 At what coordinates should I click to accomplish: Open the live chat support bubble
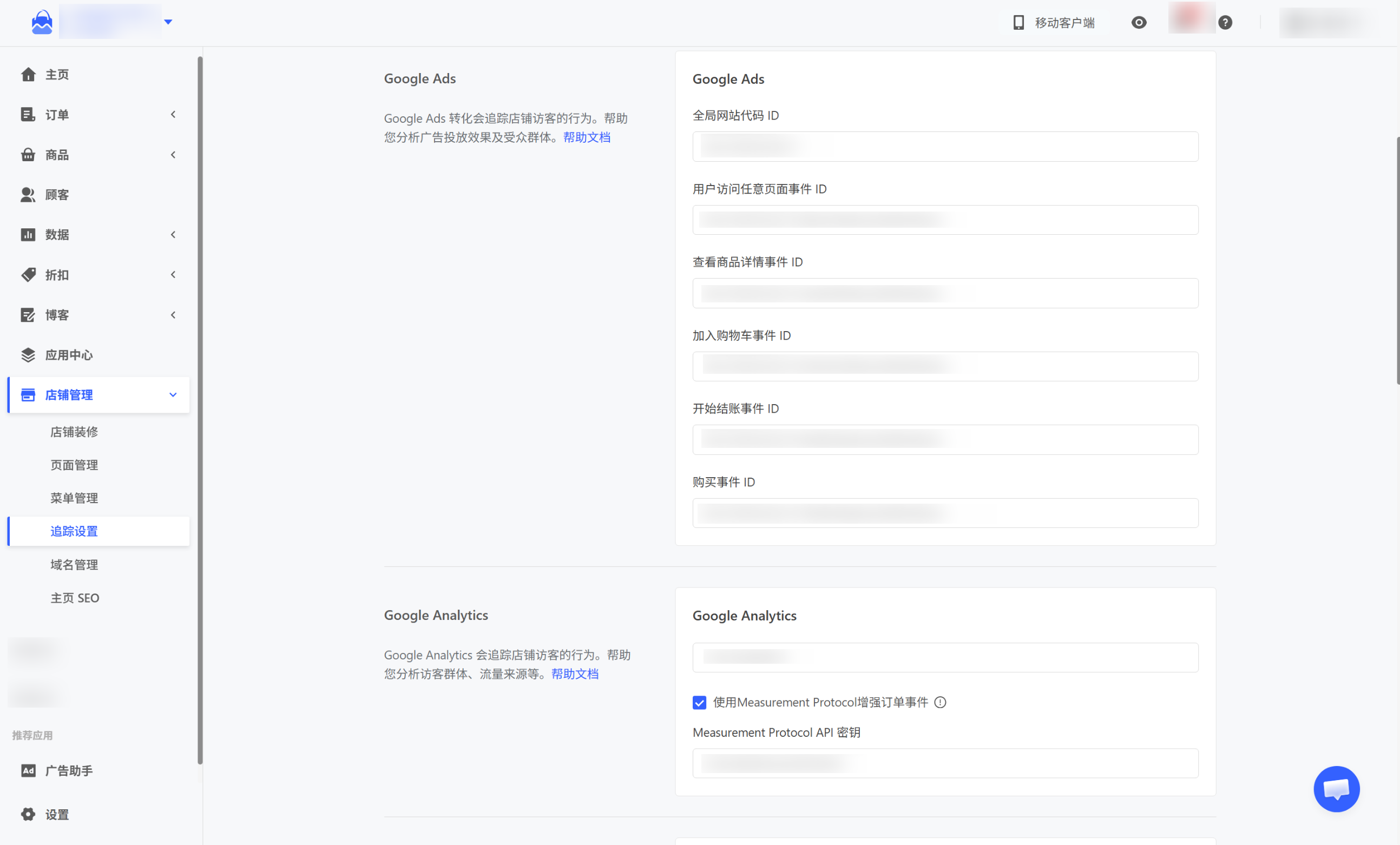1336,789
